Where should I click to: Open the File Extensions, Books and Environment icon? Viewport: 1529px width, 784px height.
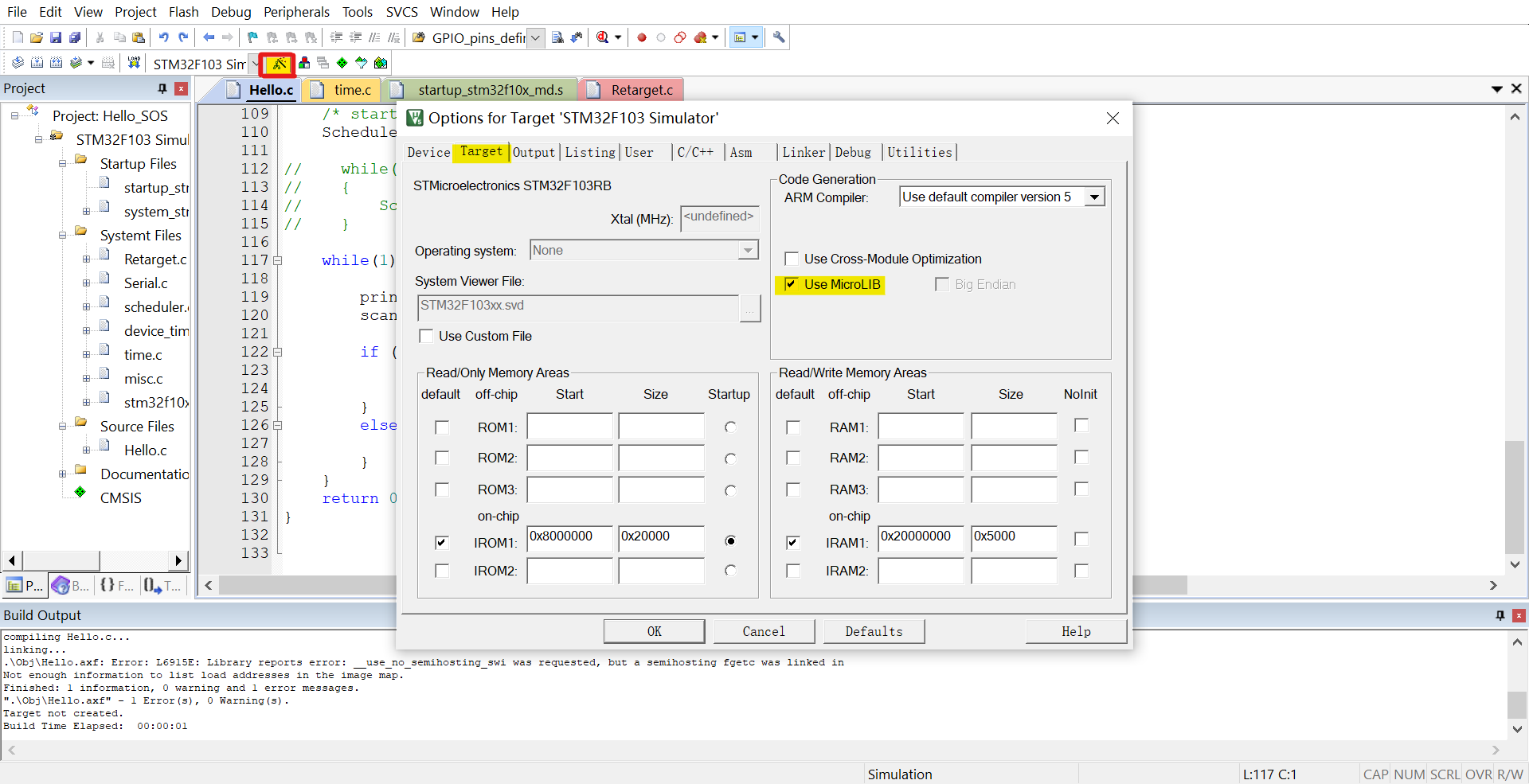click(304, 63)
